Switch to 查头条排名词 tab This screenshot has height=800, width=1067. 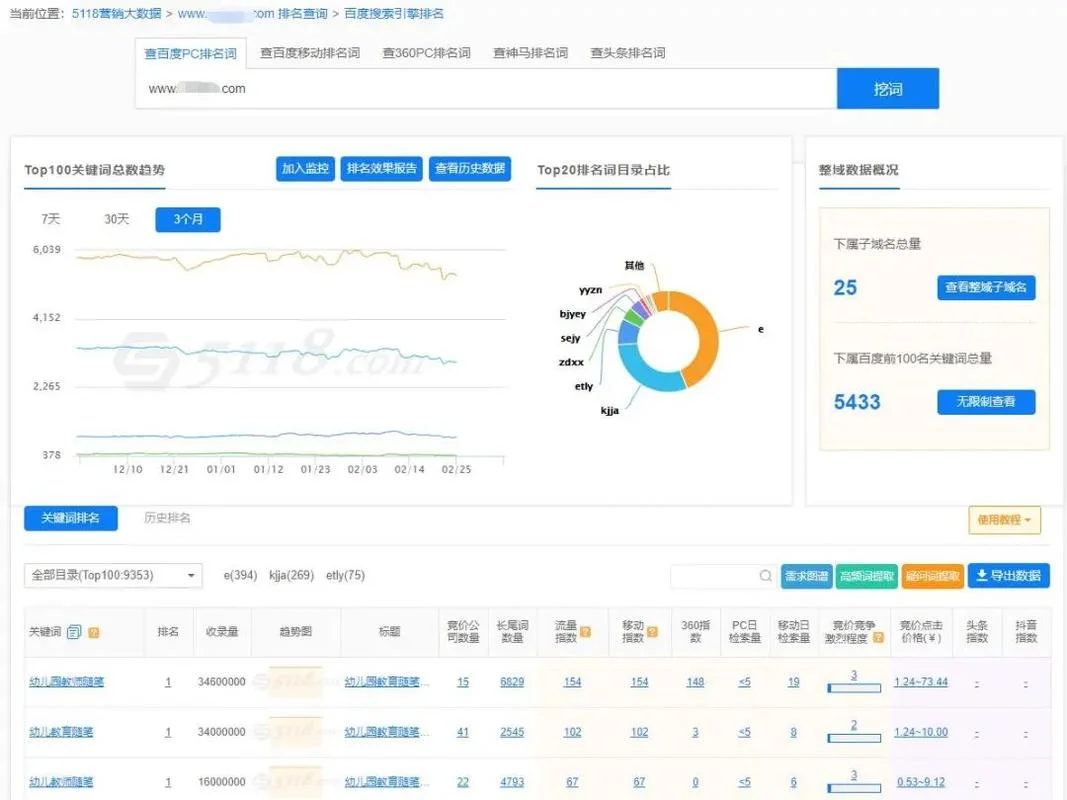click(627, 52)
